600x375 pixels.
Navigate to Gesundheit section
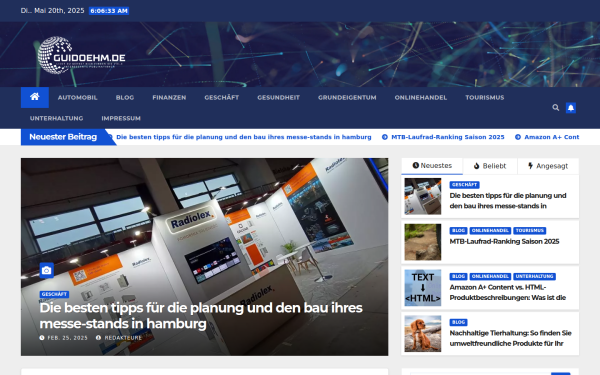click(279, 98)
